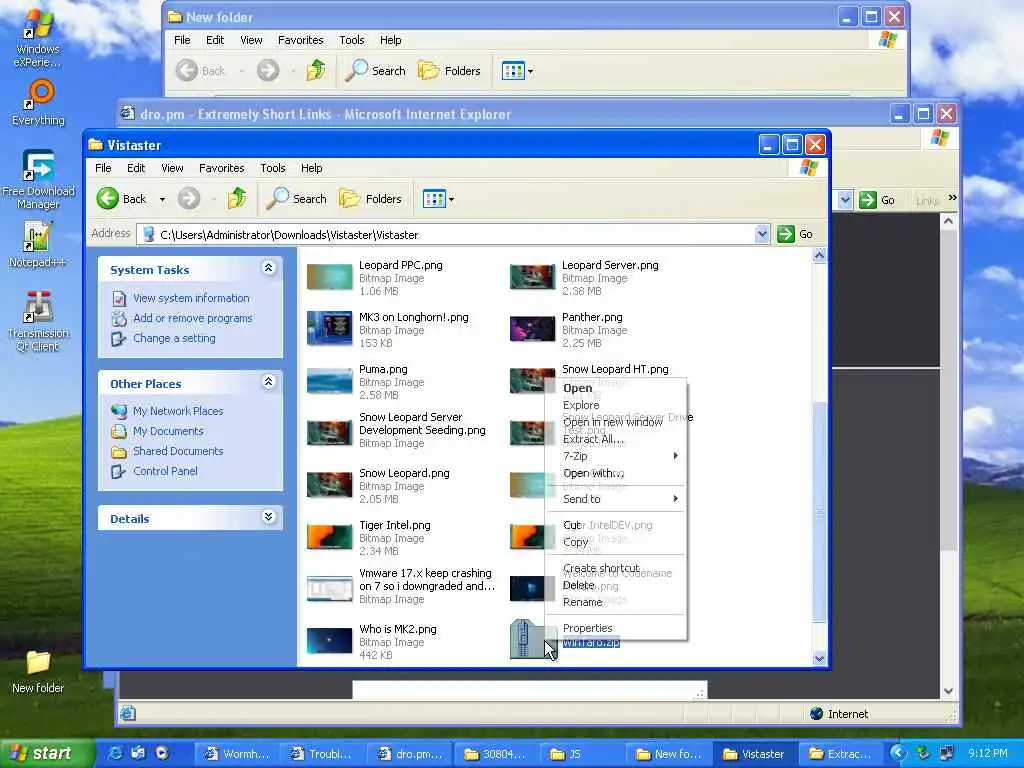Viewport: 1024px width, 768px height.
Task: Open Shared Documents in Other Places
Action: click(178, 451)
